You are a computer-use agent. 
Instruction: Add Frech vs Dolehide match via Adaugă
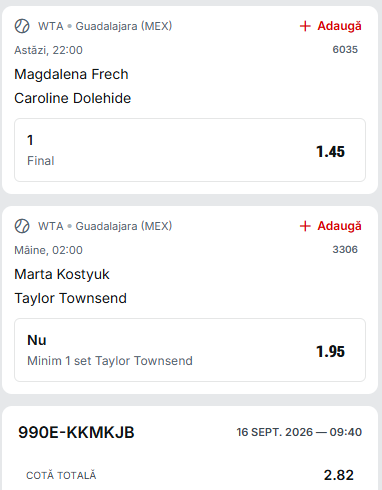[x=330, y=26]
